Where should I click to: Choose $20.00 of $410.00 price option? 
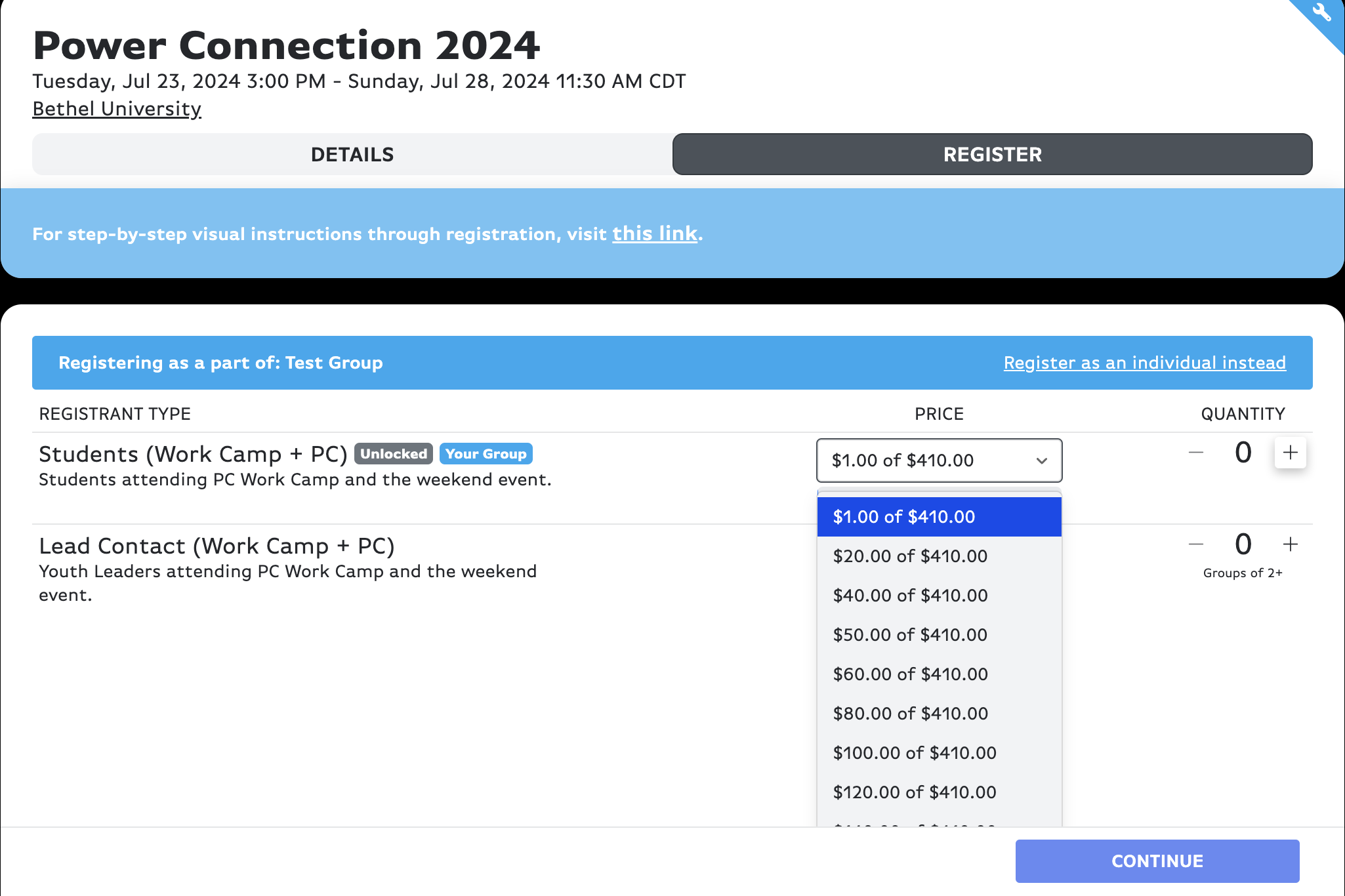pyautogui.click(x=940, y=556)
